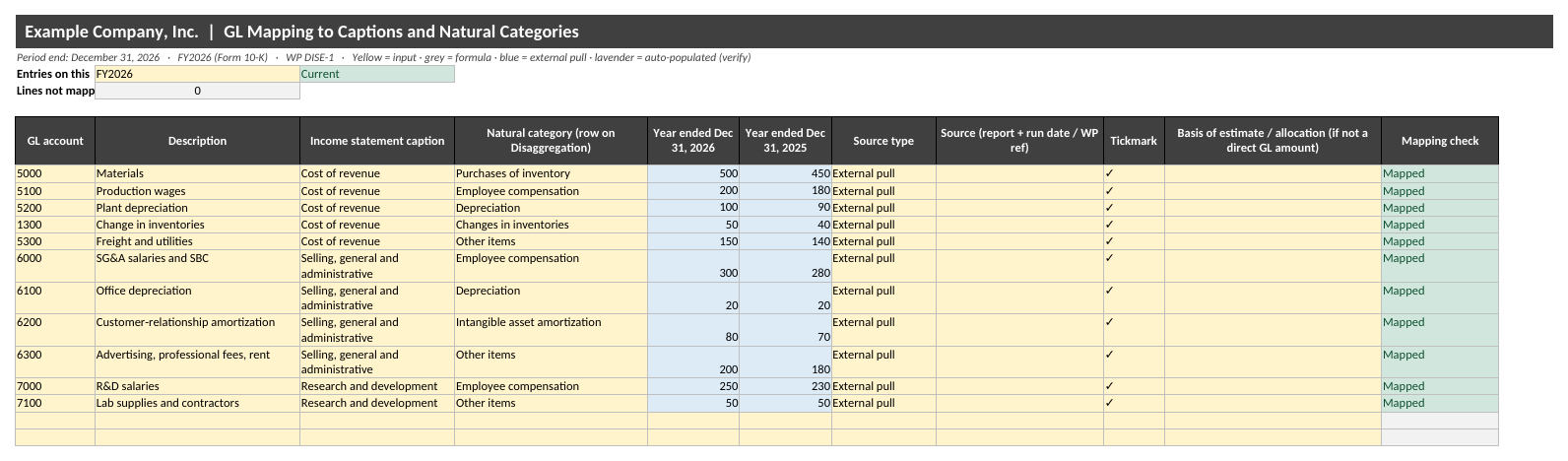
Task: Select the 'GL account' column header
Action: pos(55,141)
